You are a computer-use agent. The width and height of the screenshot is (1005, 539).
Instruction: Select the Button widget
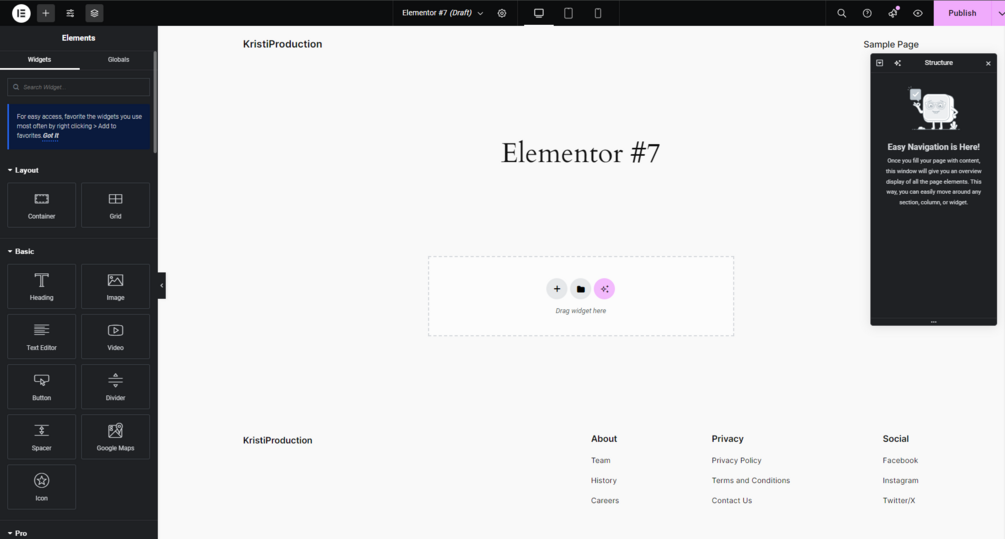coord(42,386)
